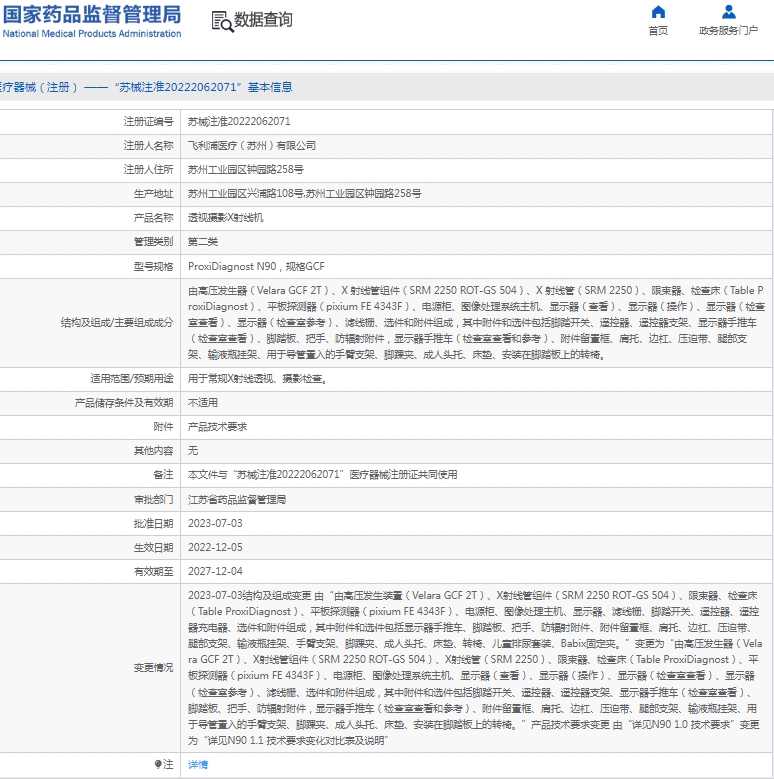774x779 pixels.
Task: Click the 有效期至 label
Action: point(153,572)
